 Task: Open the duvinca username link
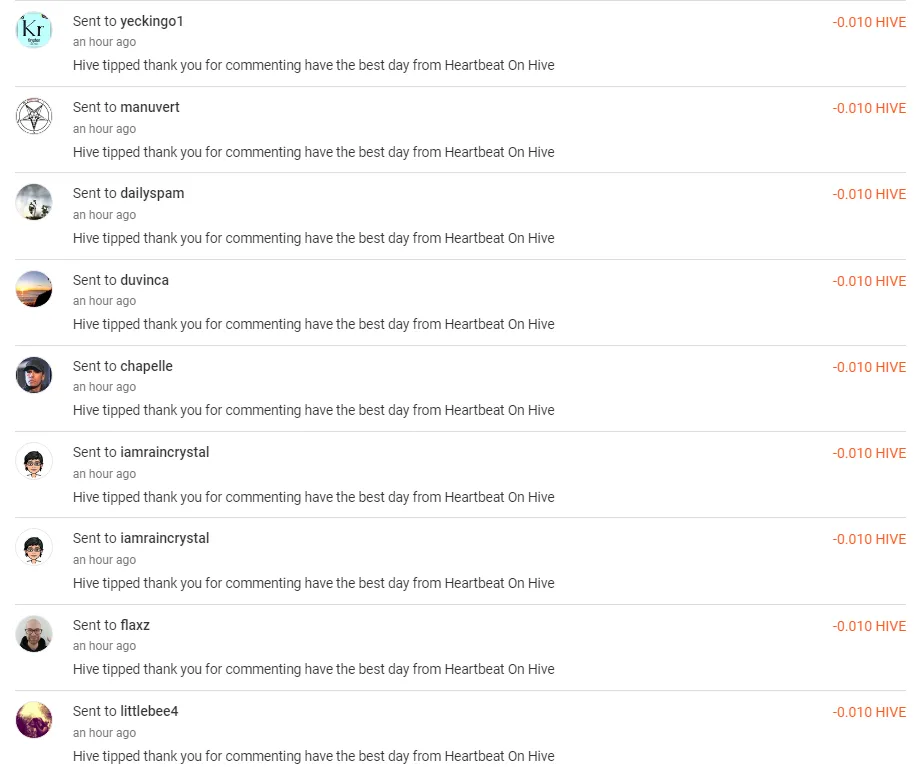pyautogui.click(x=144, y=280)
